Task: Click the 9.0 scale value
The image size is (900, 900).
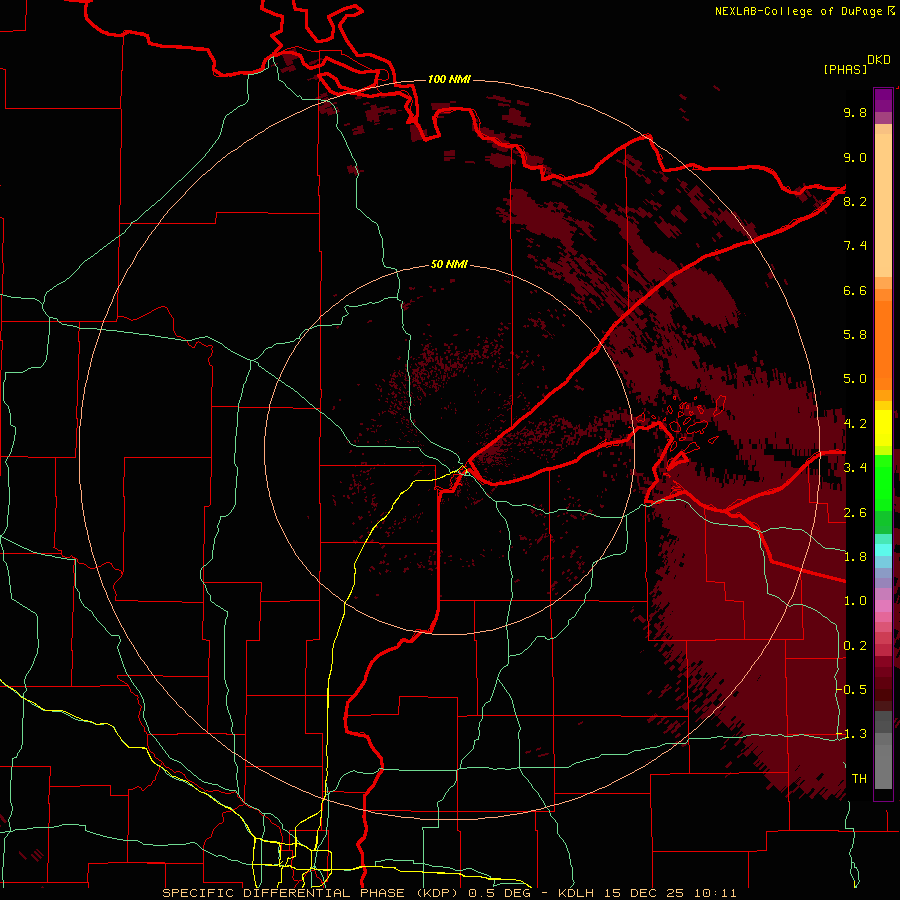Action: pyautogui.click(x=855, y=157)
